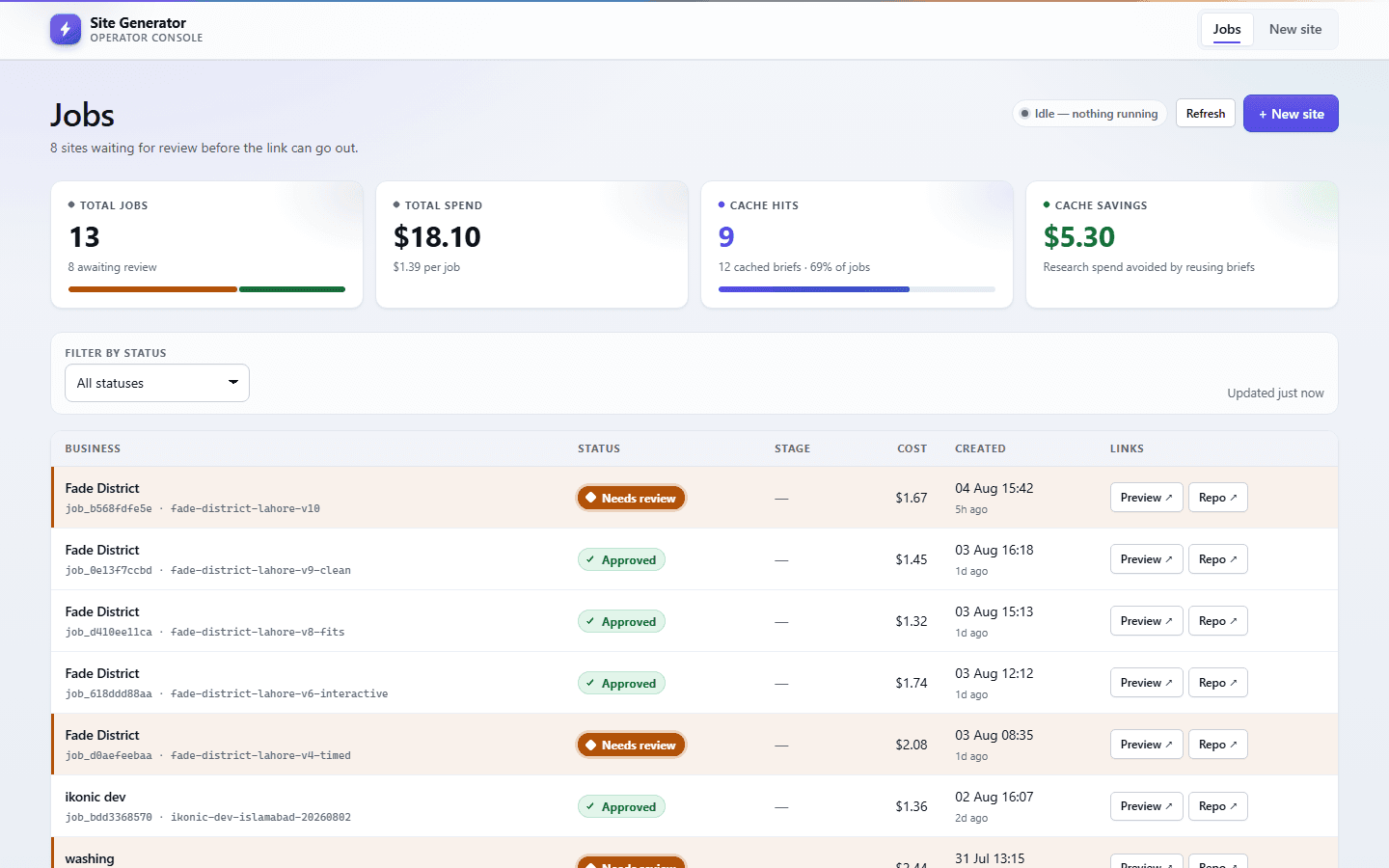This screenshot has width=1389, height=868.
Task: Open Repo for ikonic-dev-islamabad job
Action: pyautogui.click(x=1217, y=806)
